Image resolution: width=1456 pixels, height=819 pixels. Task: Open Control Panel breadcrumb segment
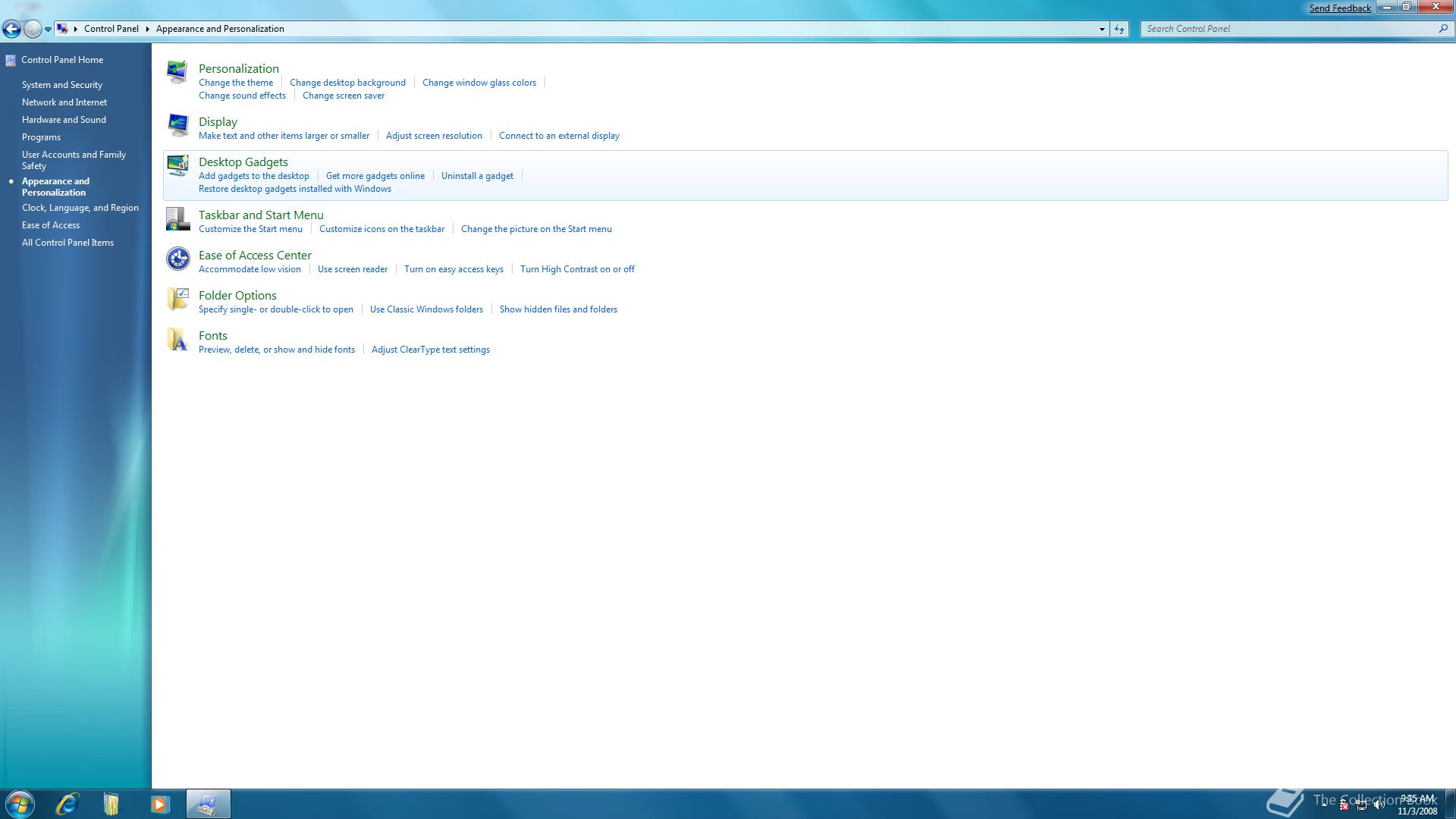[111, 29]
